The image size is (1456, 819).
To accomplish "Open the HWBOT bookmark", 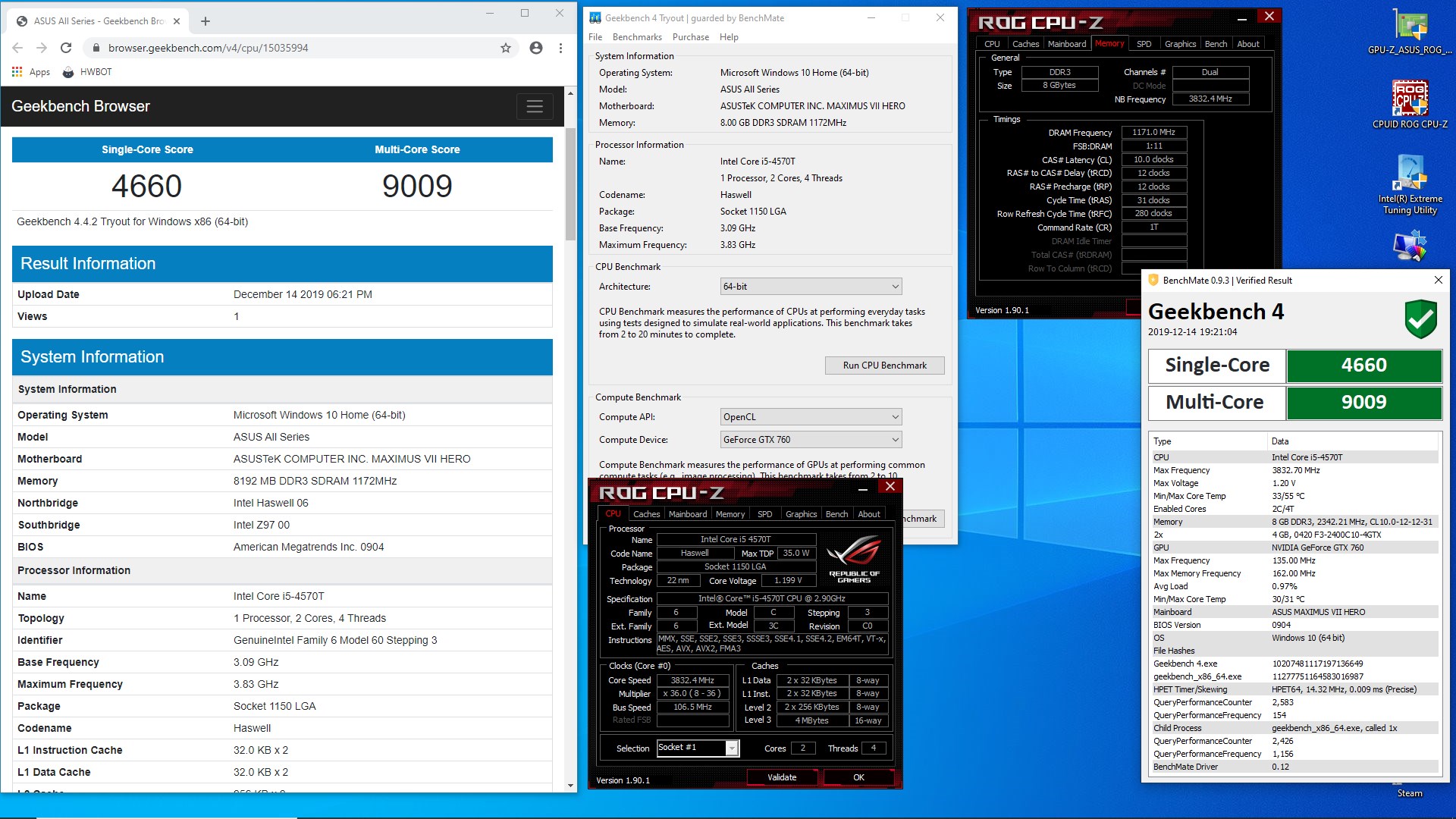I will (87, 72).
